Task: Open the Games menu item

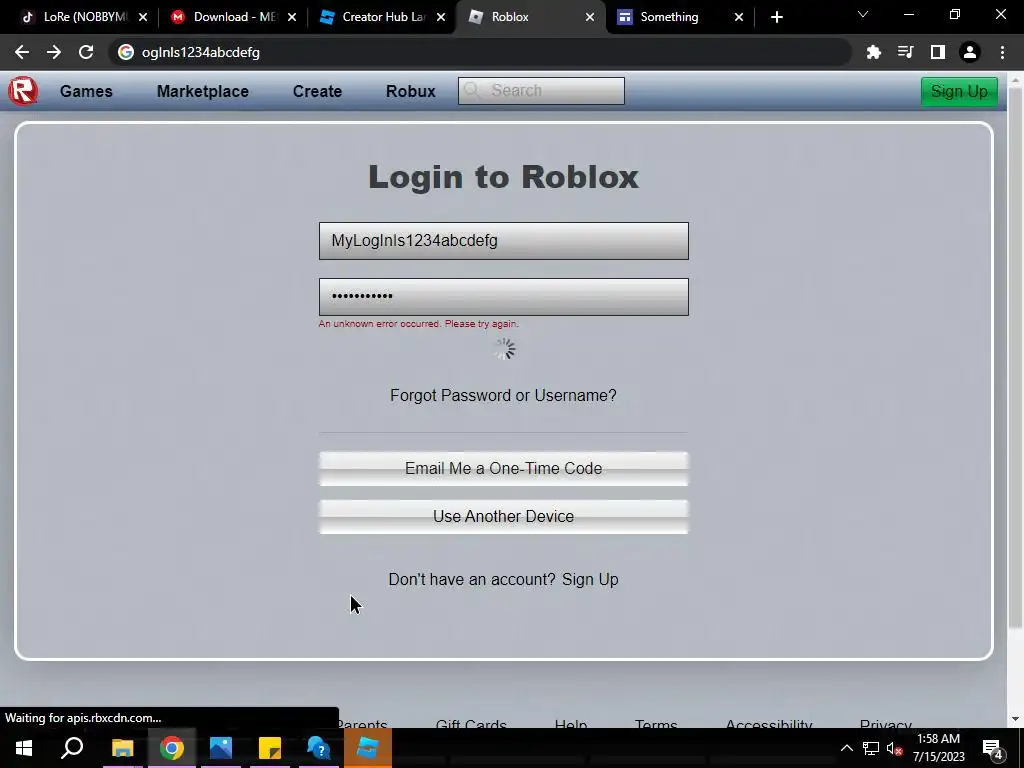Action: click(x=86, y=91)
